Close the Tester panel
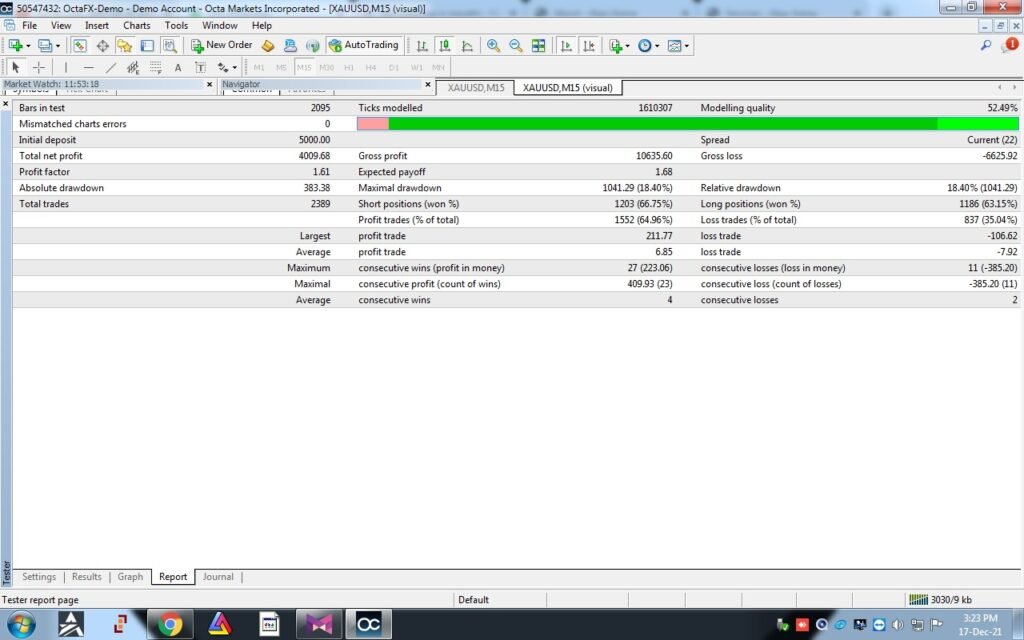The height and width of the screenshot is (640, 1024). pos(6,104)
